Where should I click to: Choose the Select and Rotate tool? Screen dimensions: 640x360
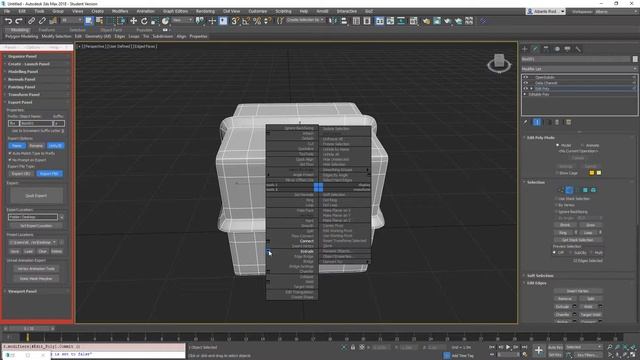point(144,21)
